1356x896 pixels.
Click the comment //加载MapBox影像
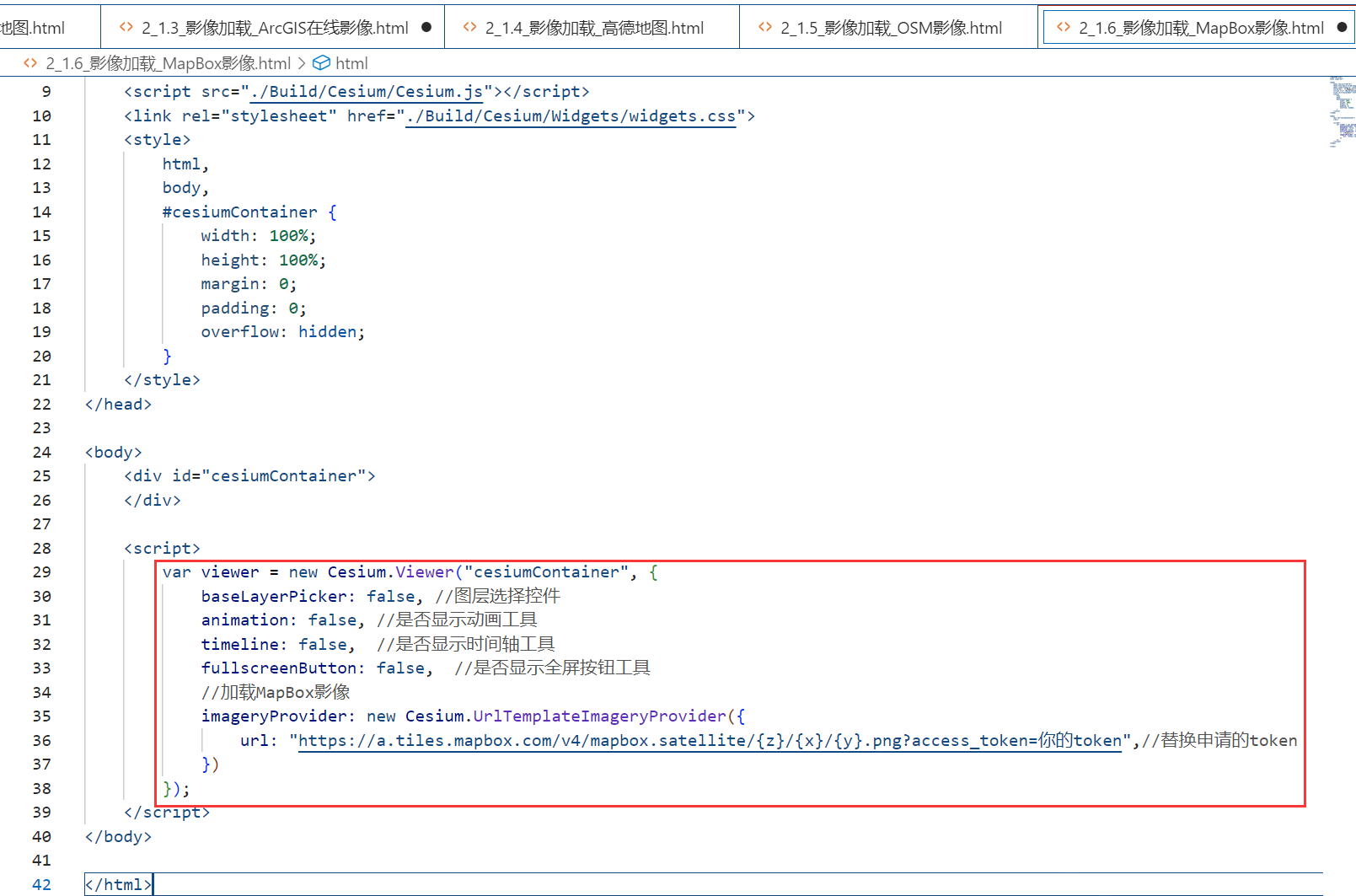point(276,693)
